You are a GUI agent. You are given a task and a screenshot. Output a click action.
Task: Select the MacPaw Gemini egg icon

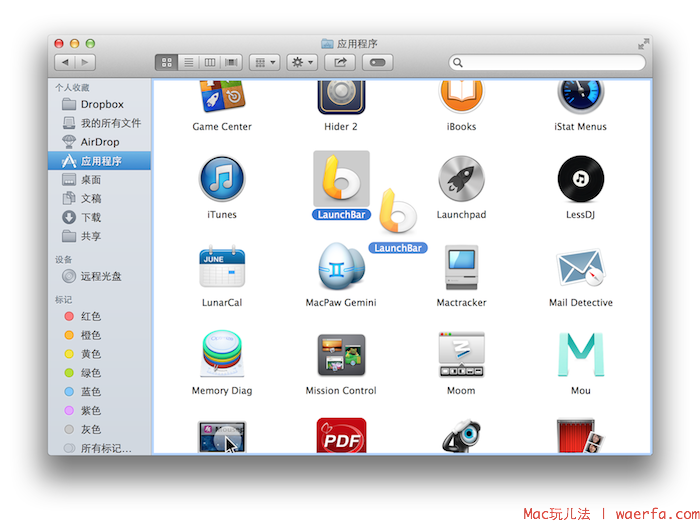(x=341, y=266)
